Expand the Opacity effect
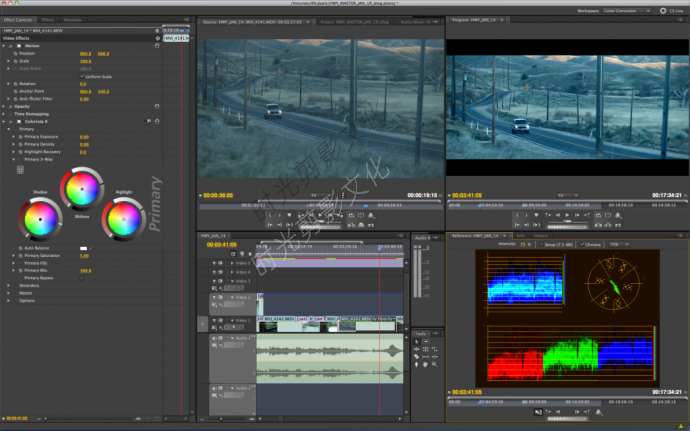This screenshot has height=431, width=690. pyautogui.click(x=4, y=106)
